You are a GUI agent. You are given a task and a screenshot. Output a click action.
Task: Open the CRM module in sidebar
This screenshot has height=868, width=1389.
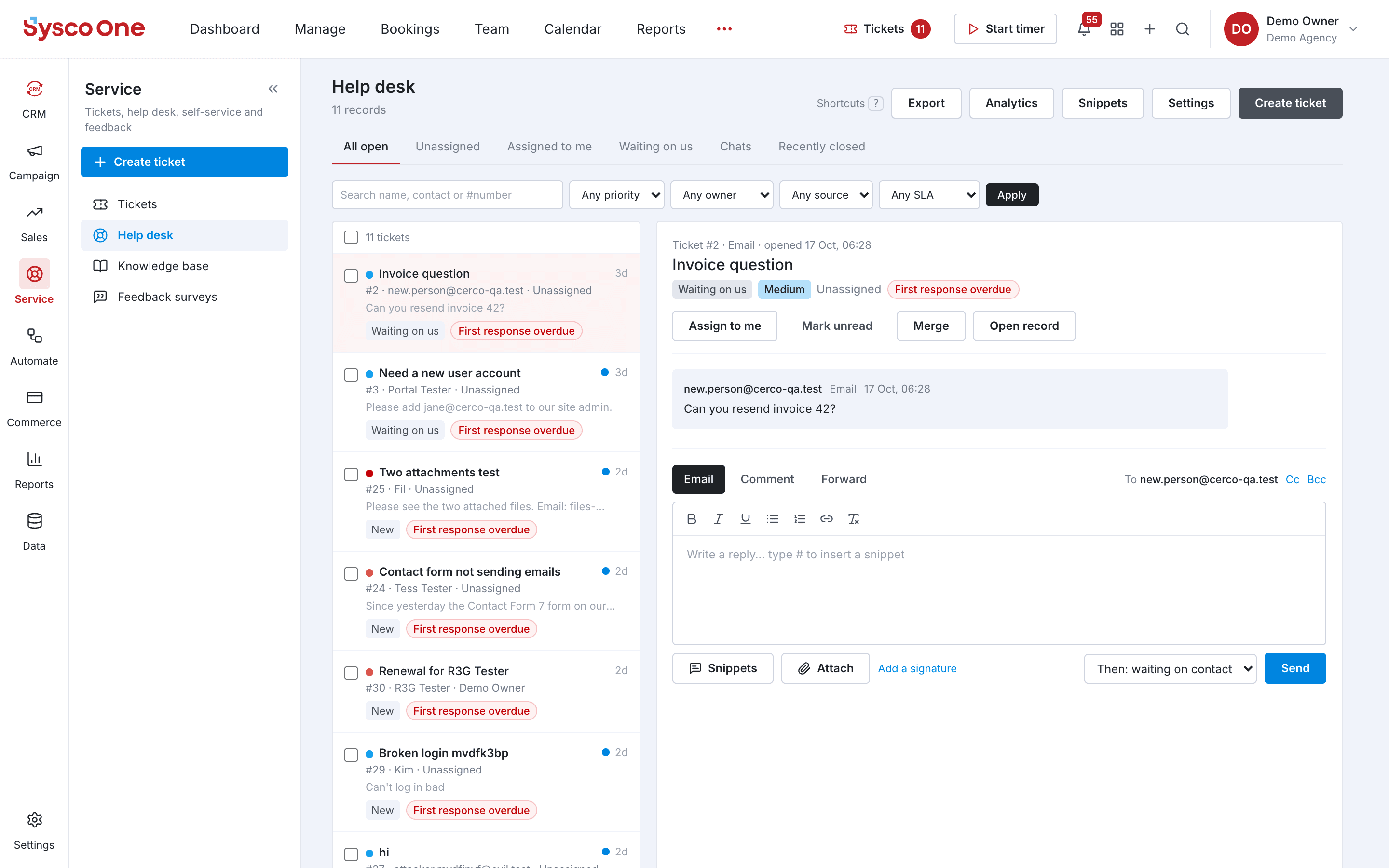[x=34, y=100]
